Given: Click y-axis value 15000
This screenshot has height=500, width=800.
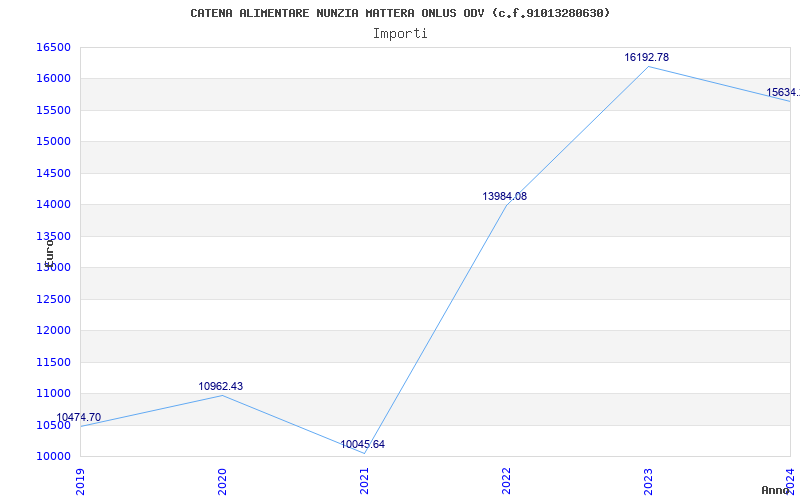Looking at the screenshot, I should coord(53,141).
